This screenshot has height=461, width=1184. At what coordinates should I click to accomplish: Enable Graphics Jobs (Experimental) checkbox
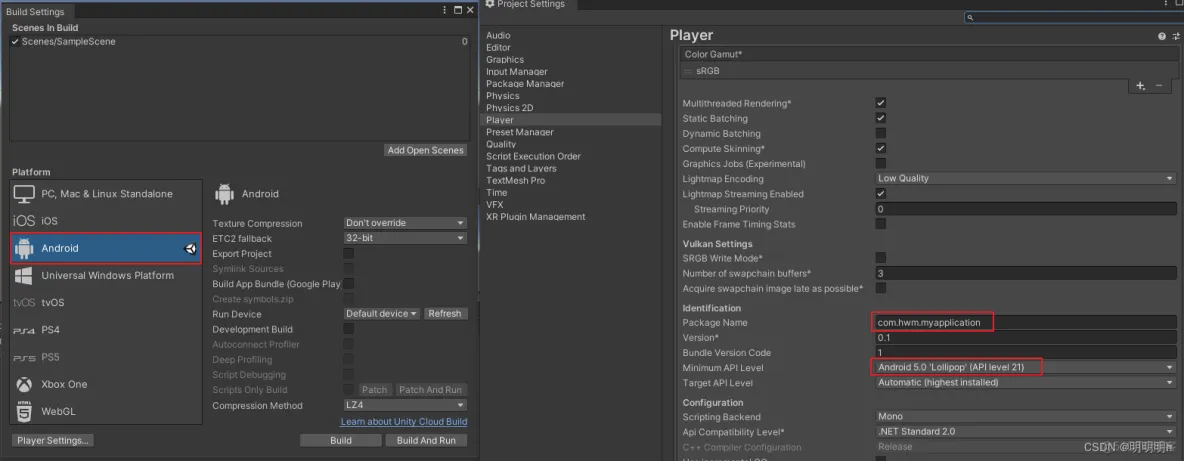(x=880, y=163)
